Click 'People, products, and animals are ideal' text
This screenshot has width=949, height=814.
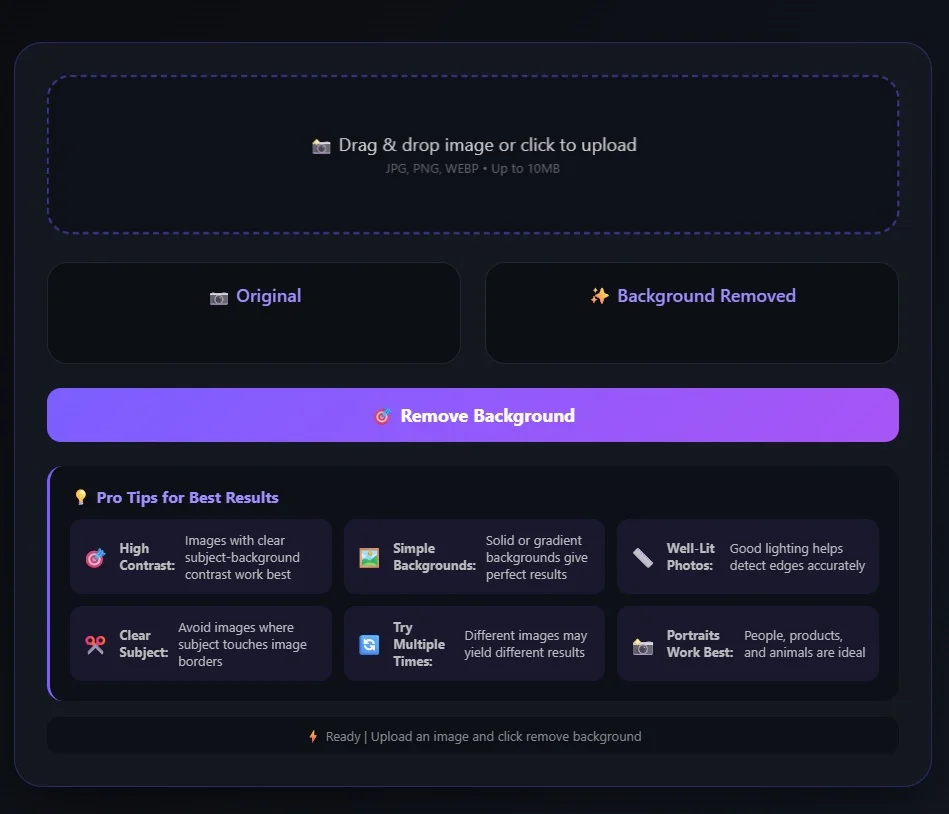point(804,644)
